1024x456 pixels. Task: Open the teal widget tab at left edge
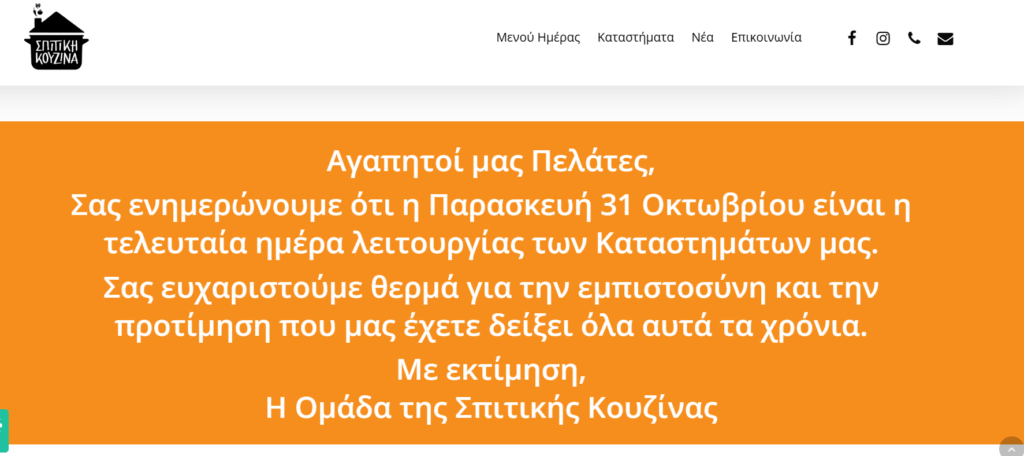point(4,430)
